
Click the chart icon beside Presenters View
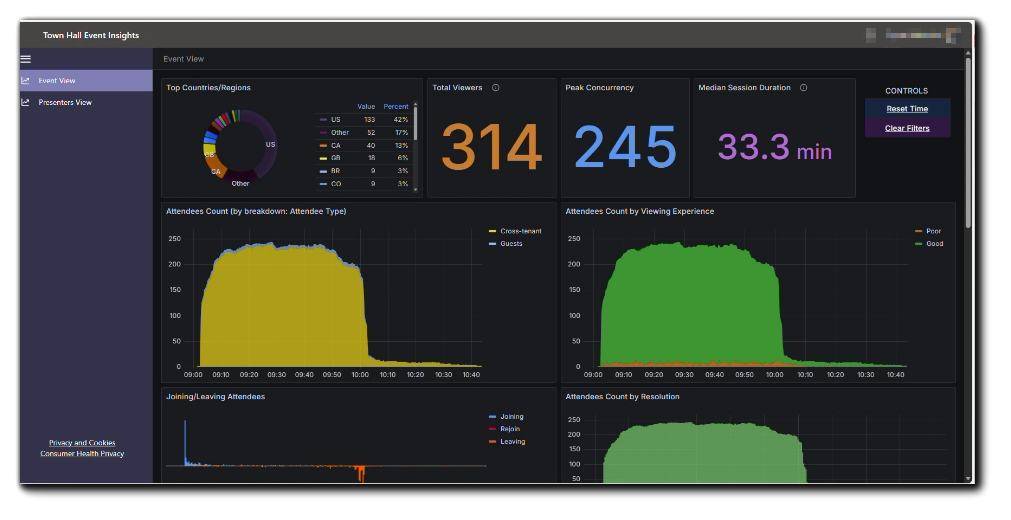[x=26, y=102]
